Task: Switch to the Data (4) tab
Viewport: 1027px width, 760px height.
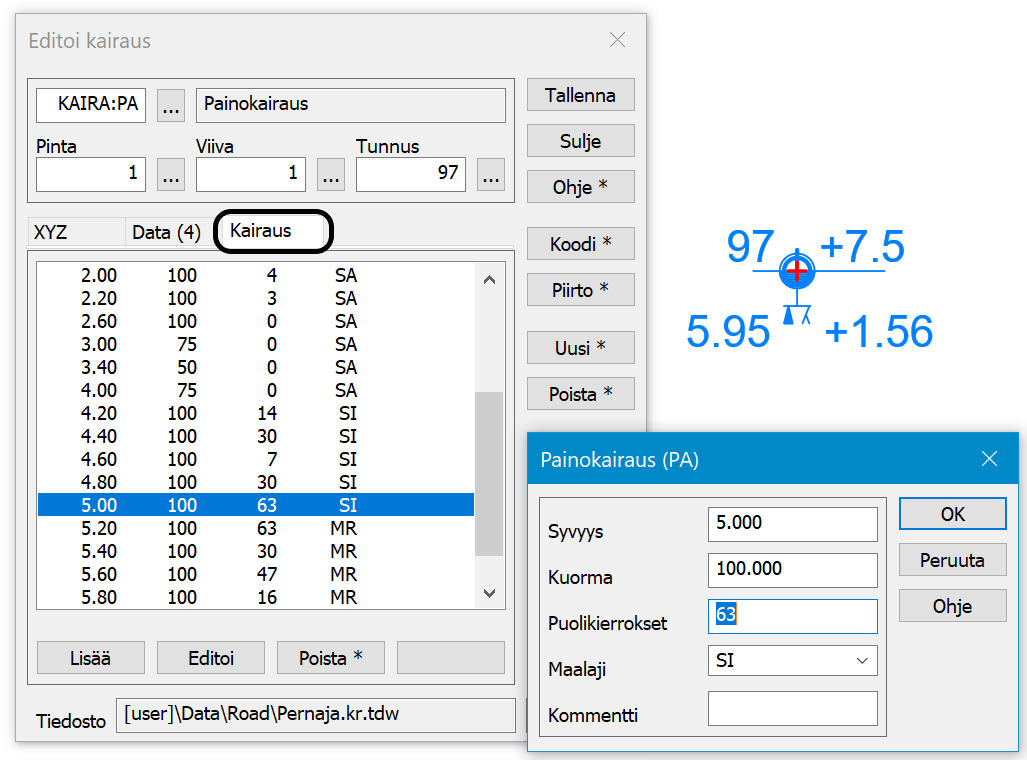Action: 166,233
